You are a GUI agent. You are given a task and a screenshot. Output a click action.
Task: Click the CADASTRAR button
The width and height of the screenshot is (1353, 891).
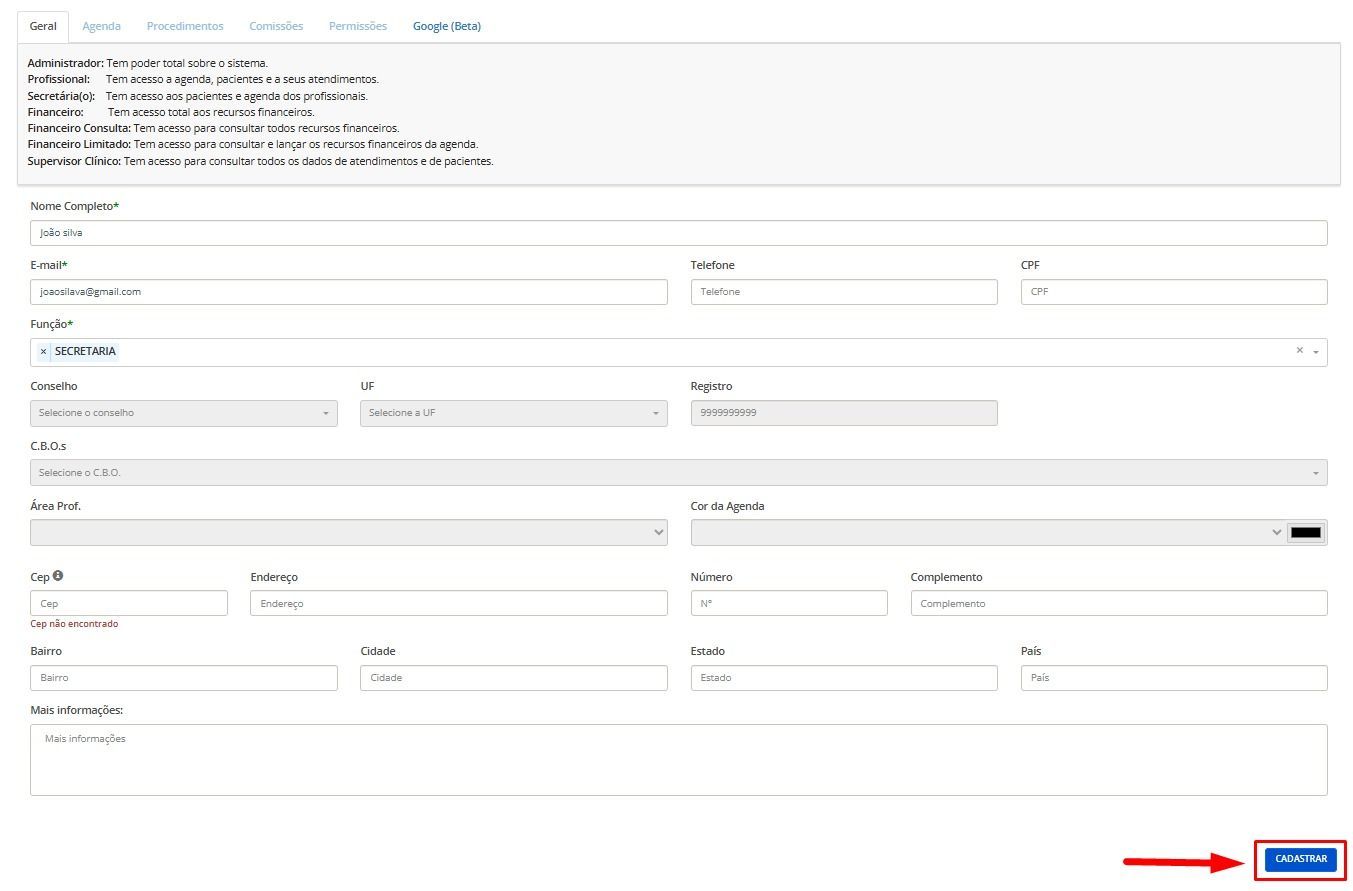click(x=1301, y=859)
